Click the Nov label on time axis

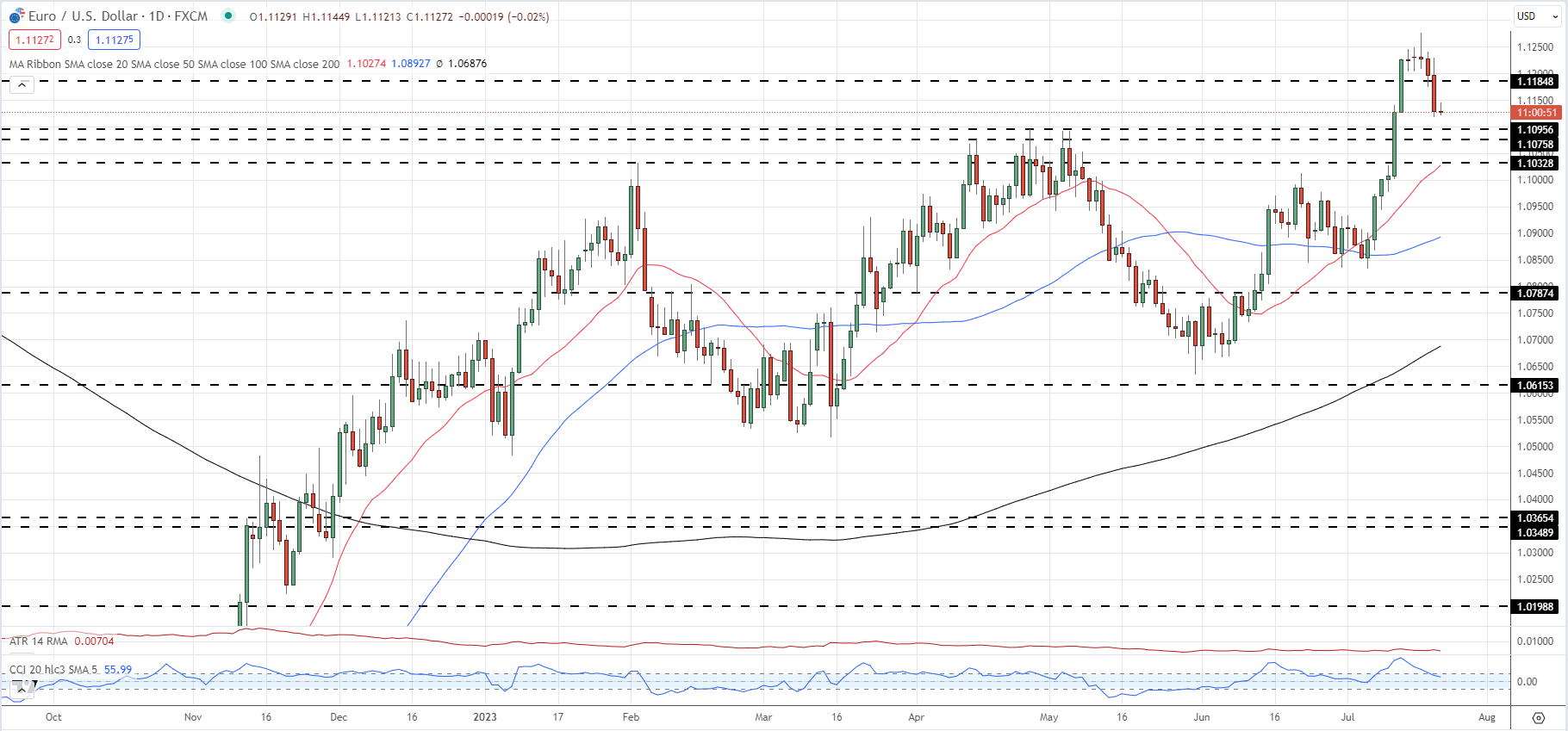pos(193,717)
